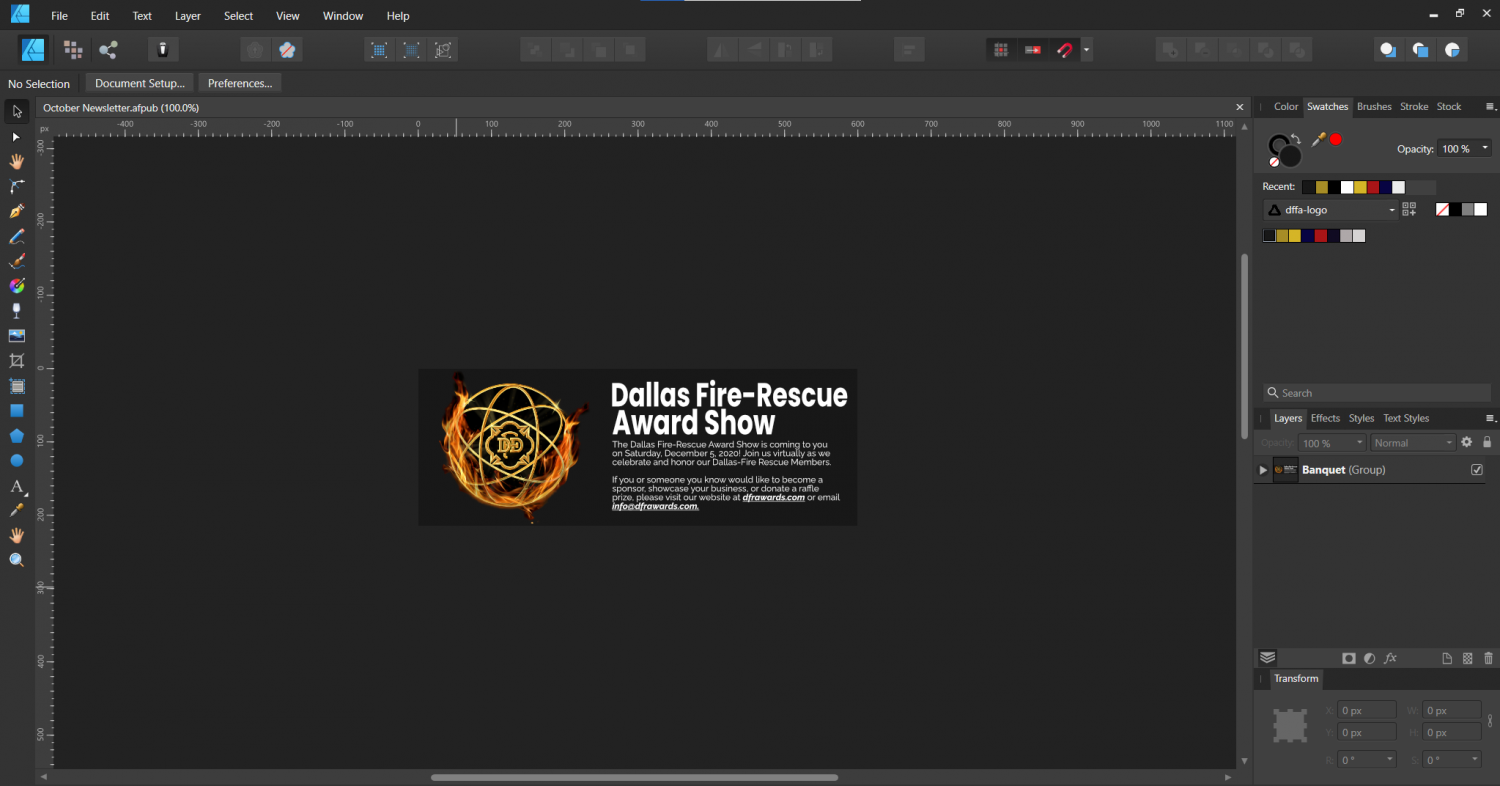
Task: Select the Zoom magnifier tool
Action: click(16, 560)
